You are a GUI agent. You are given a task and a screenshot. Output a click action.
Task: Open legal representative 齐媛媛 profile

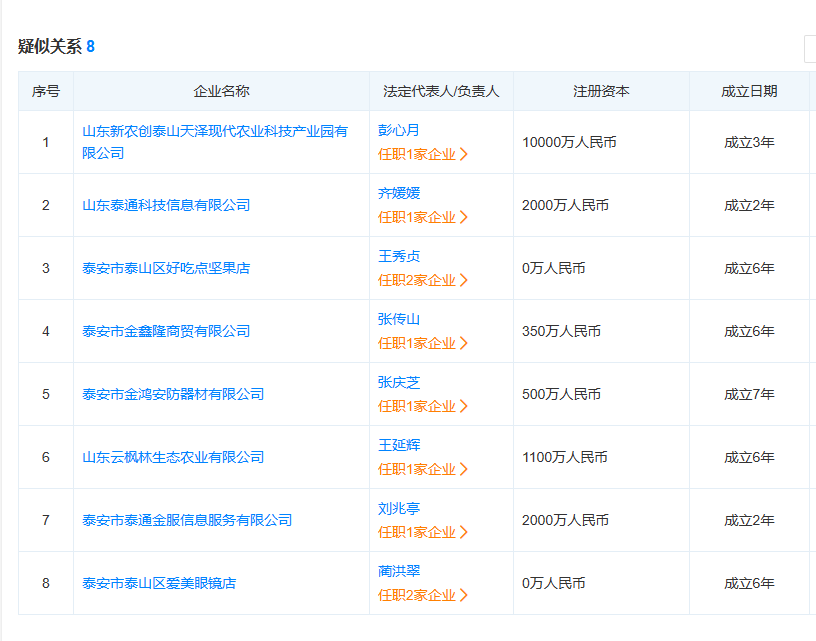click(399, 193)
